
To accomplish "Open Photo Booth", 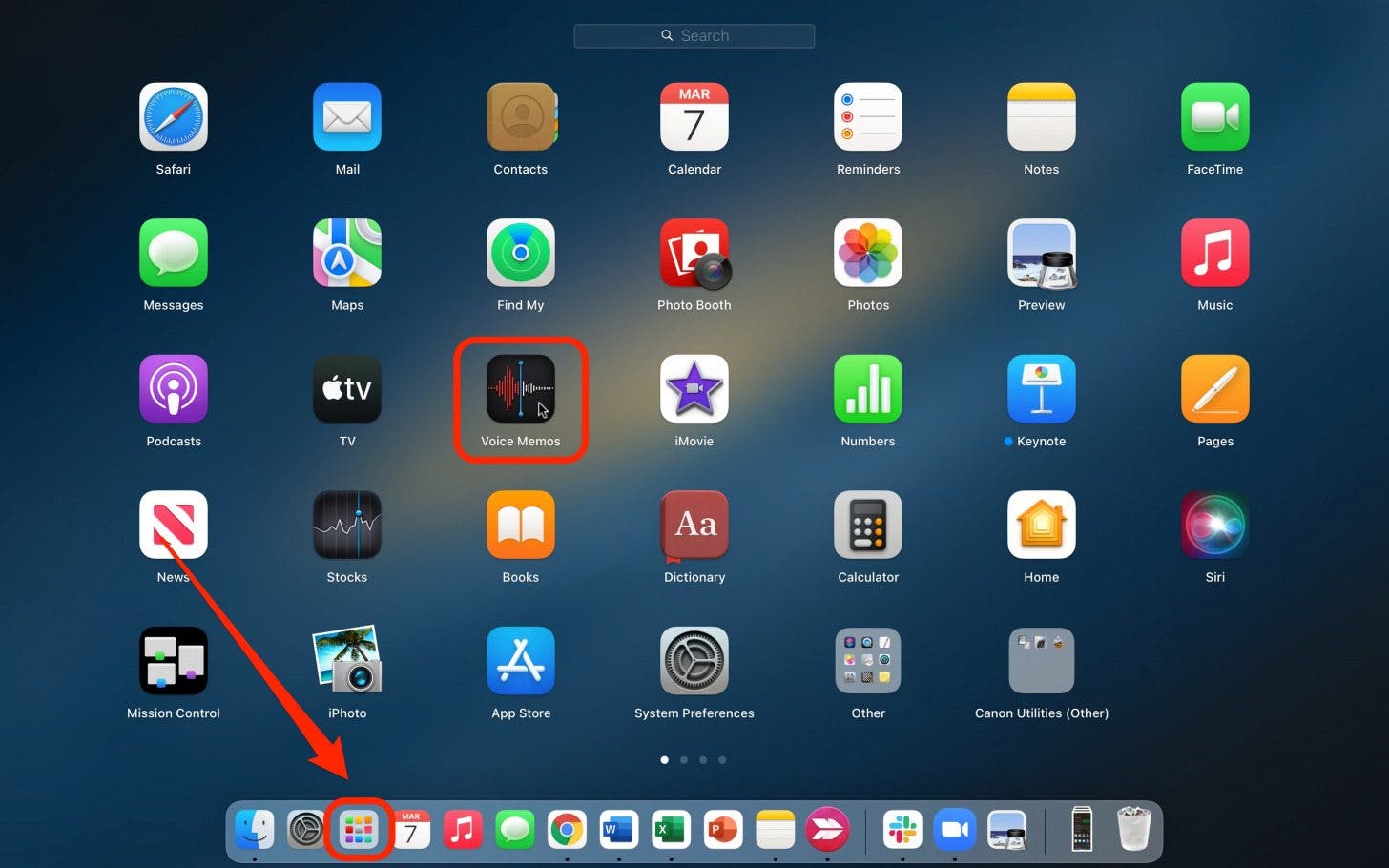I will tap(694, 253).
